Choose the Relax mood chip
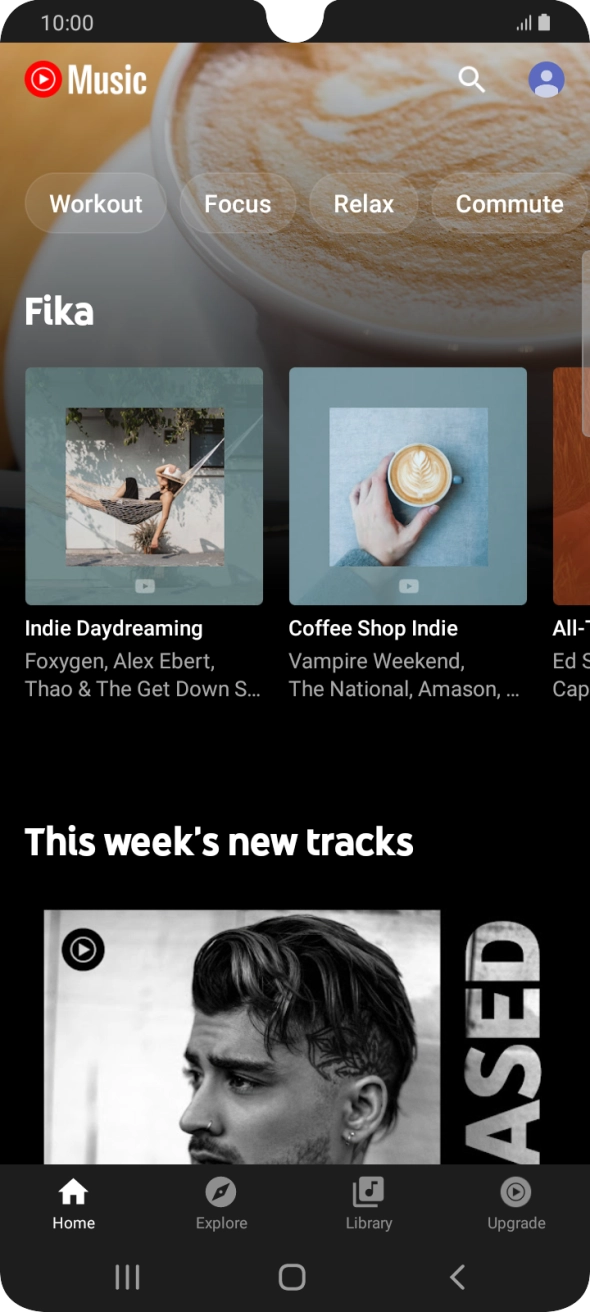Viewport: 590px width, 1312px height. (x=363, y=203)
